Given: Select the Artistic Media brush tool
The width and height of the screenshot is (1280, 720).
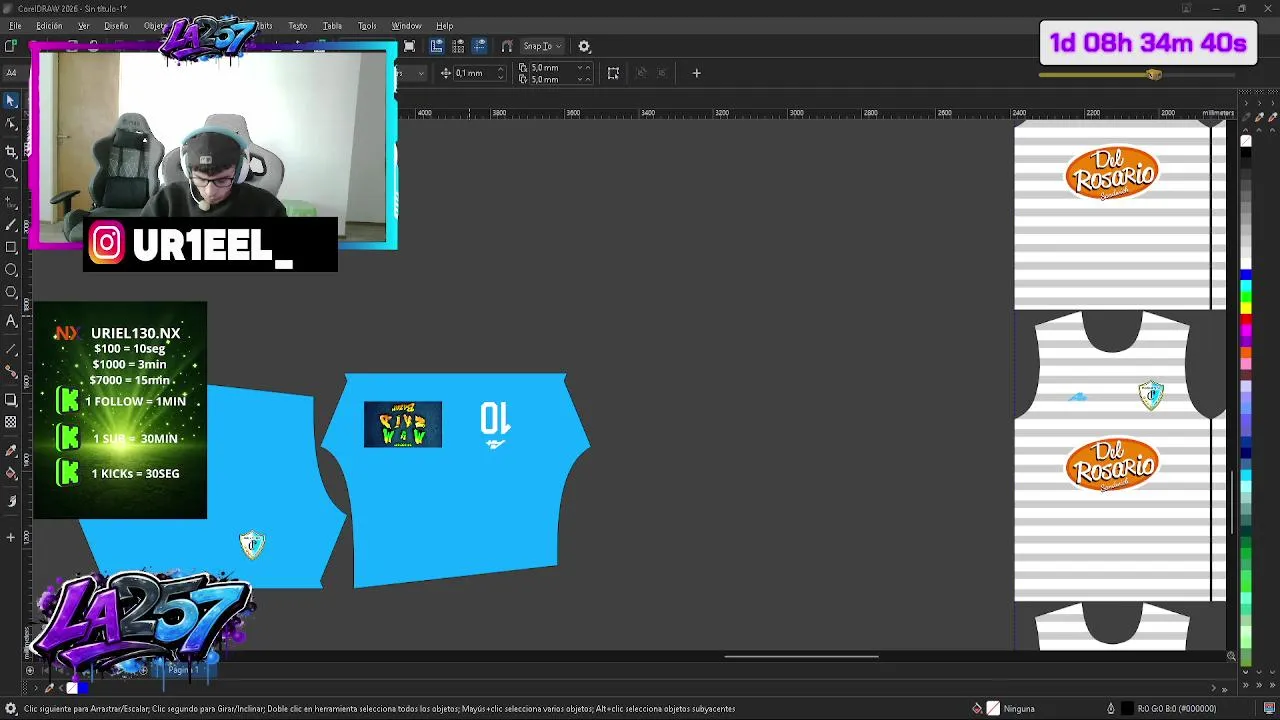Looking at the screenshot, I should pyautogui.click(x=11, y=224).
